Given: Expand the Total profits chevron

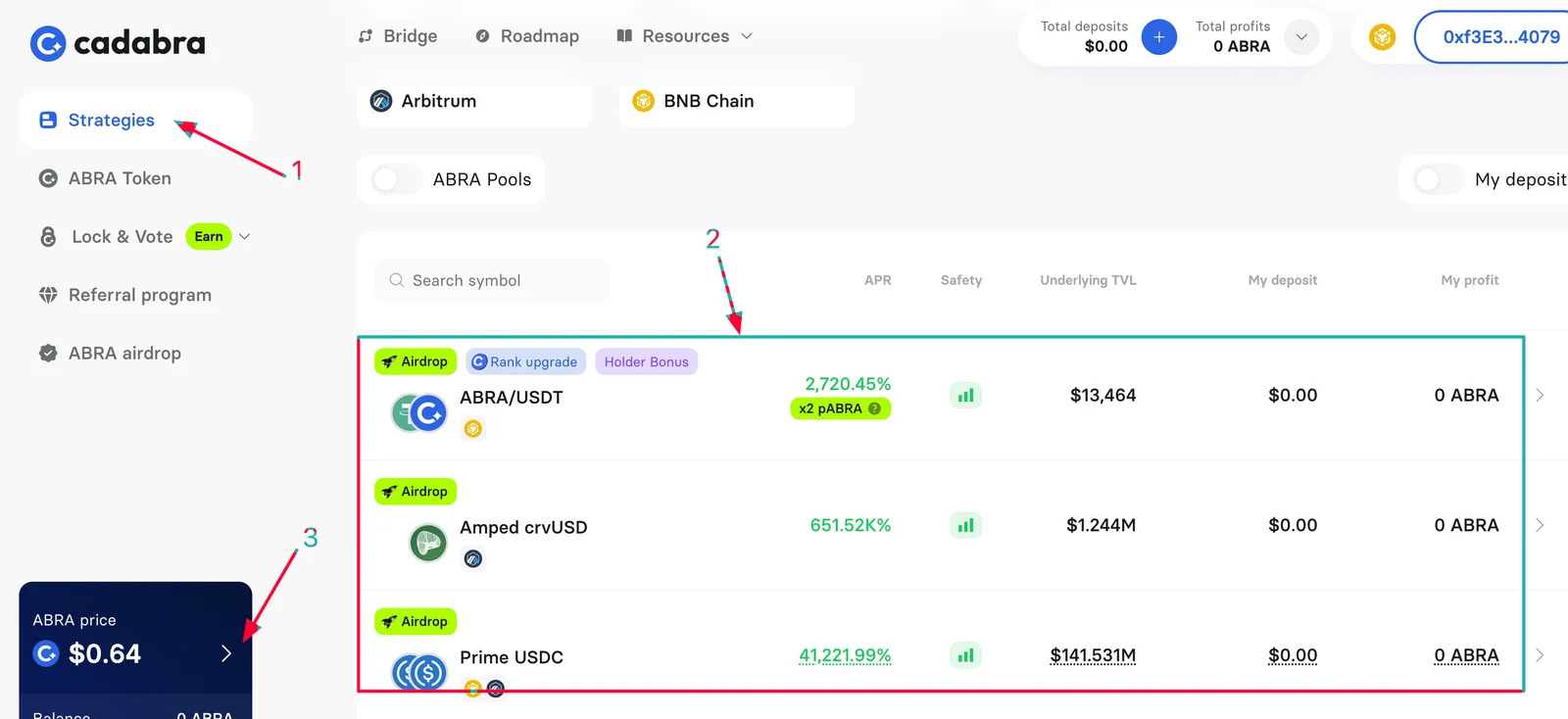Looking at the screenshot, I should tap(1301, 37).
